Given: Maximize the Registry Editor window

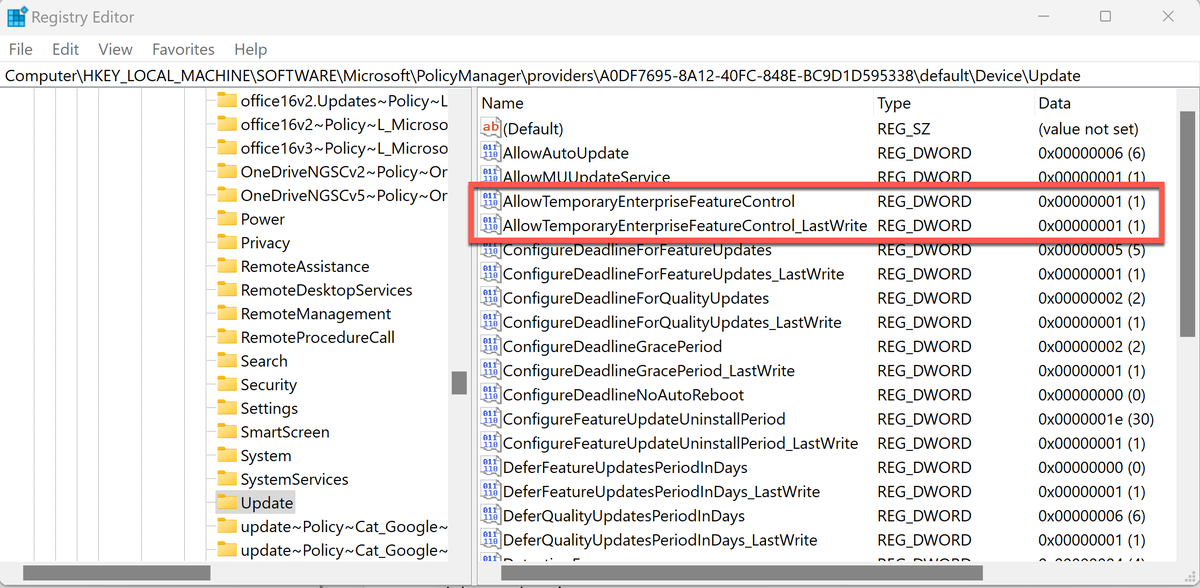Looking at the screenshot, I should coord(1105,17).
